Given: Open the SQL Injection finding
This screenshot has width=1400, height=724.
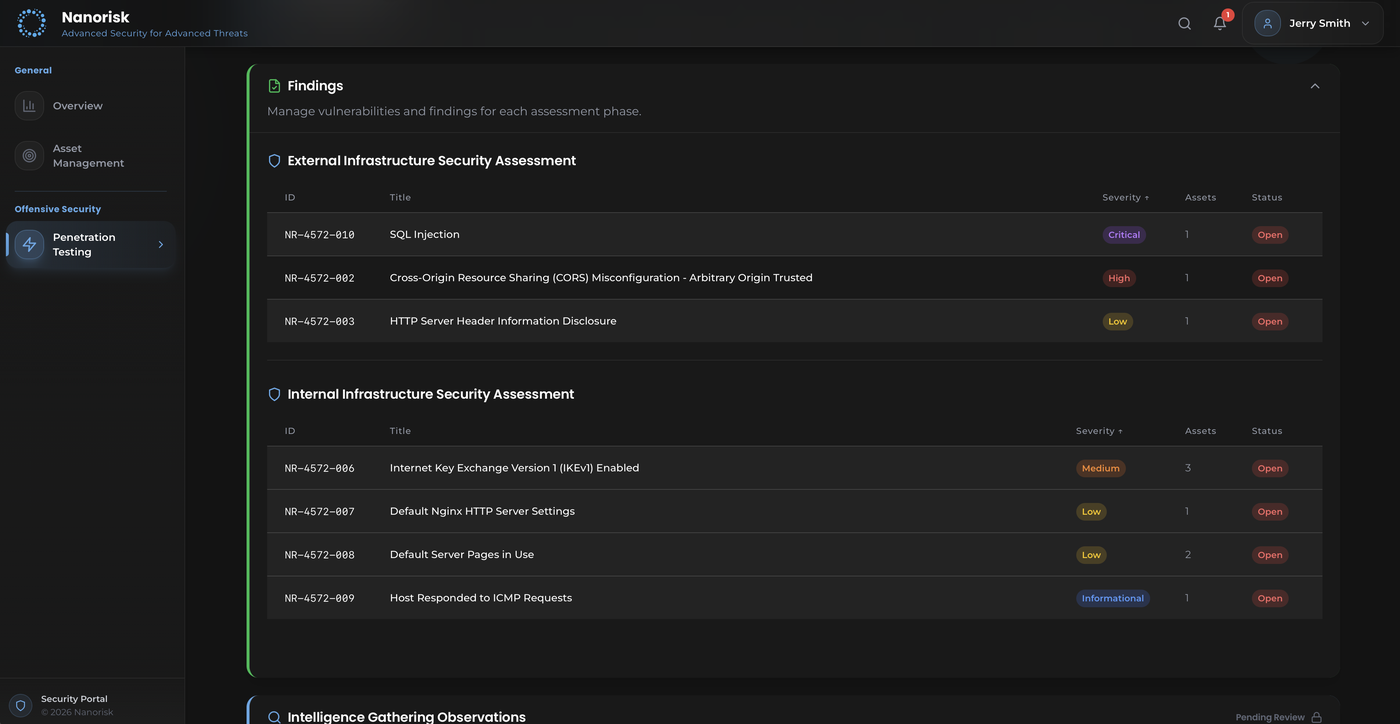Looking at the screenshot, I should coord(424,235).
